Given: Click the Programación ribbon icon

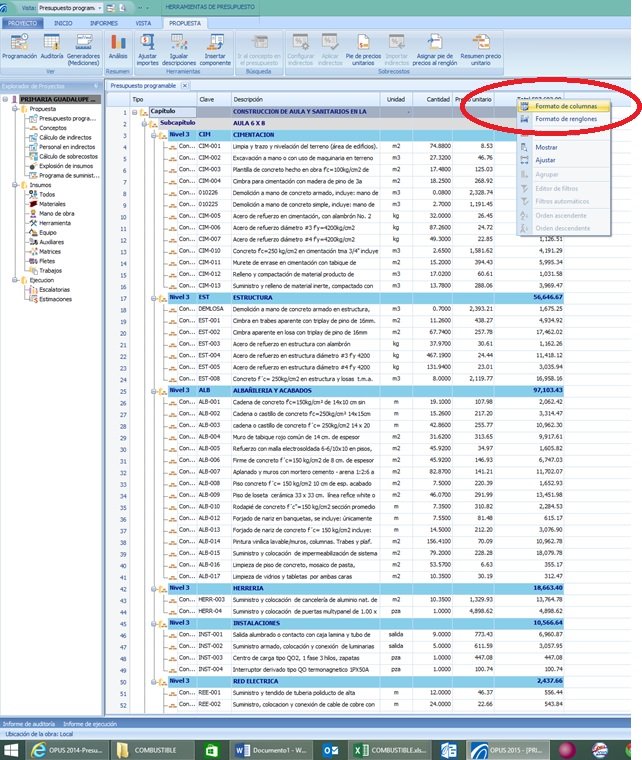Looking at the screenshot, I should [18, 44].
